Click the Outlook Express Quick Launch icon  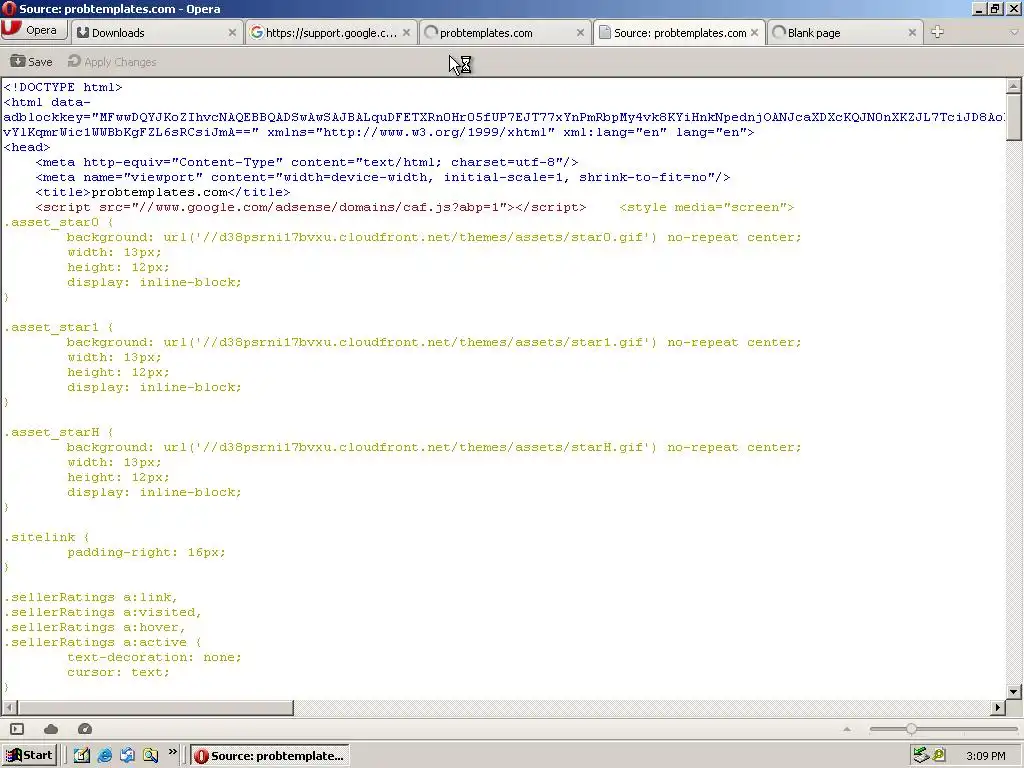pyautogui.click(x=127, y=756)
